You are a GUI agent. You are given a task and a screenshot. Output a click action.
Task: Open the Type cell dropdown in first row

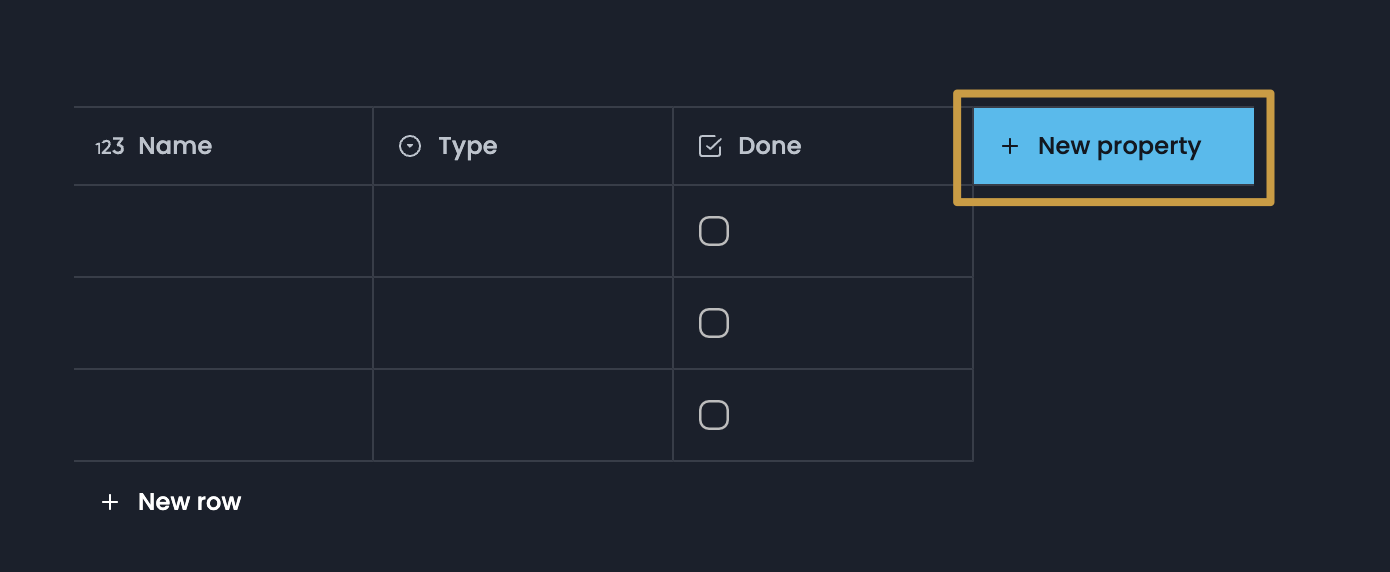(522, 232)
